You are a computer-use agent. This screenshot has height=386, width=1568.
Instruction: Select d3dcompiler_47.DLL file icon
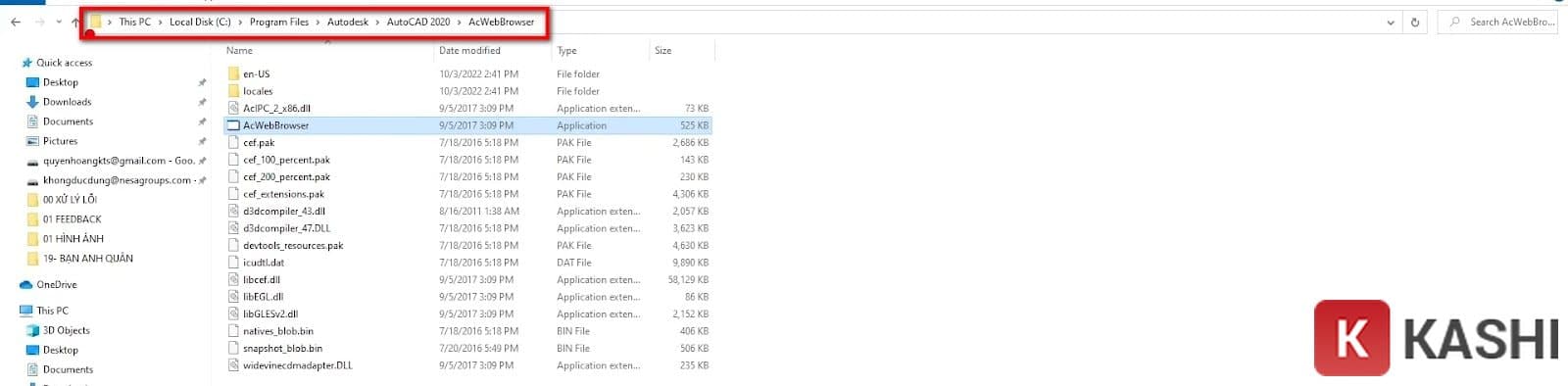point(233,228)
